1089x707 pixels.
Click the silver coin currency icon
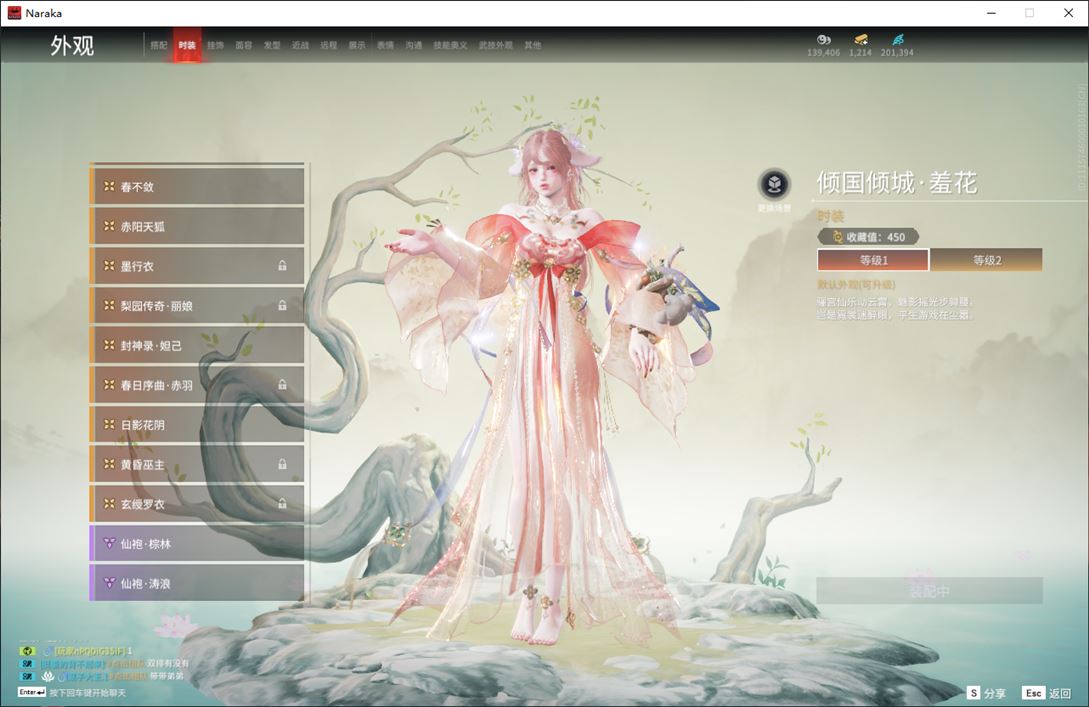click(x=824, y=40)
